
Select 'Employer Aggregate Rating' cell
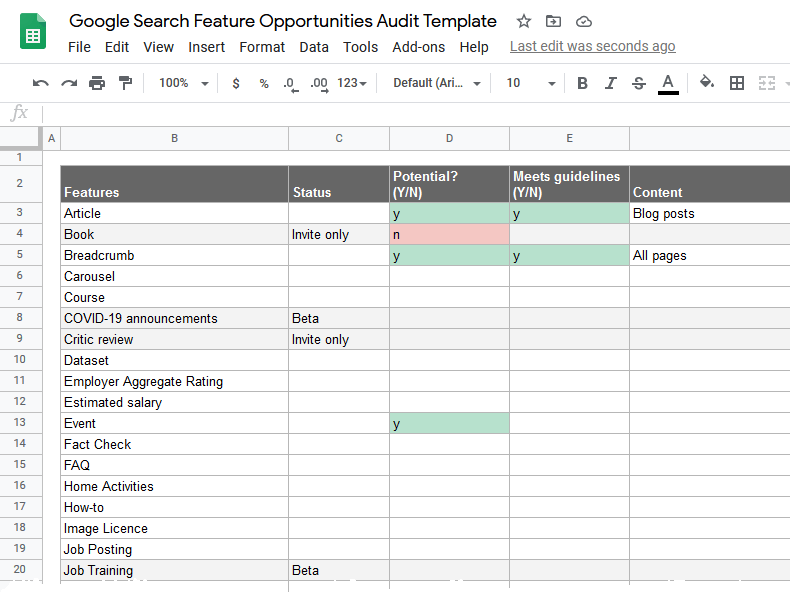(x=174, y=381)
